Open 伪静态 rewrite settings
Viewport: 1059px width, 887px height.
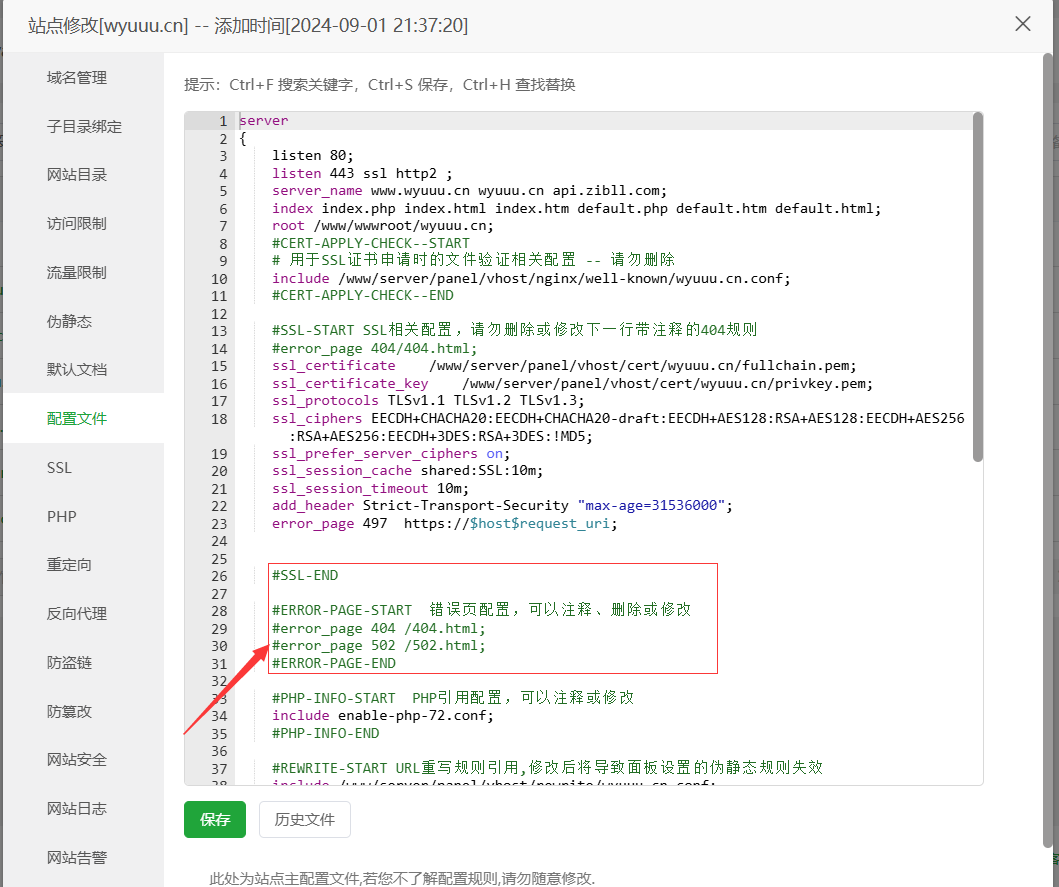click(69, 322)
